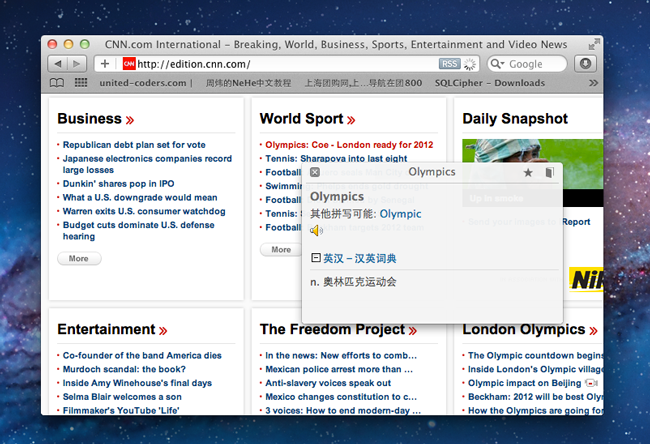The image size is (650, 444).
Task: Play pronunciation with the speaker icon
Action: coord(316,230)
